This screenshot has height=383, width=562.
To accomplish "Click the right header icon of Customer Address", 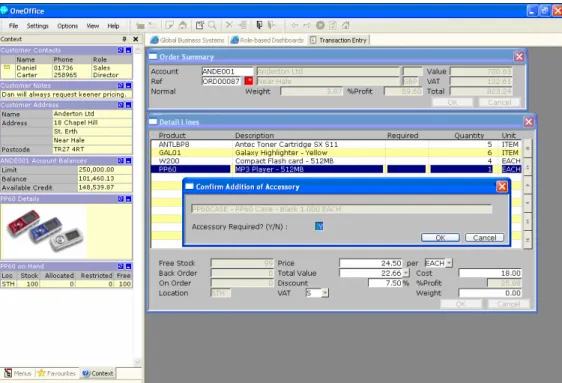I will (x=128, y=105).
